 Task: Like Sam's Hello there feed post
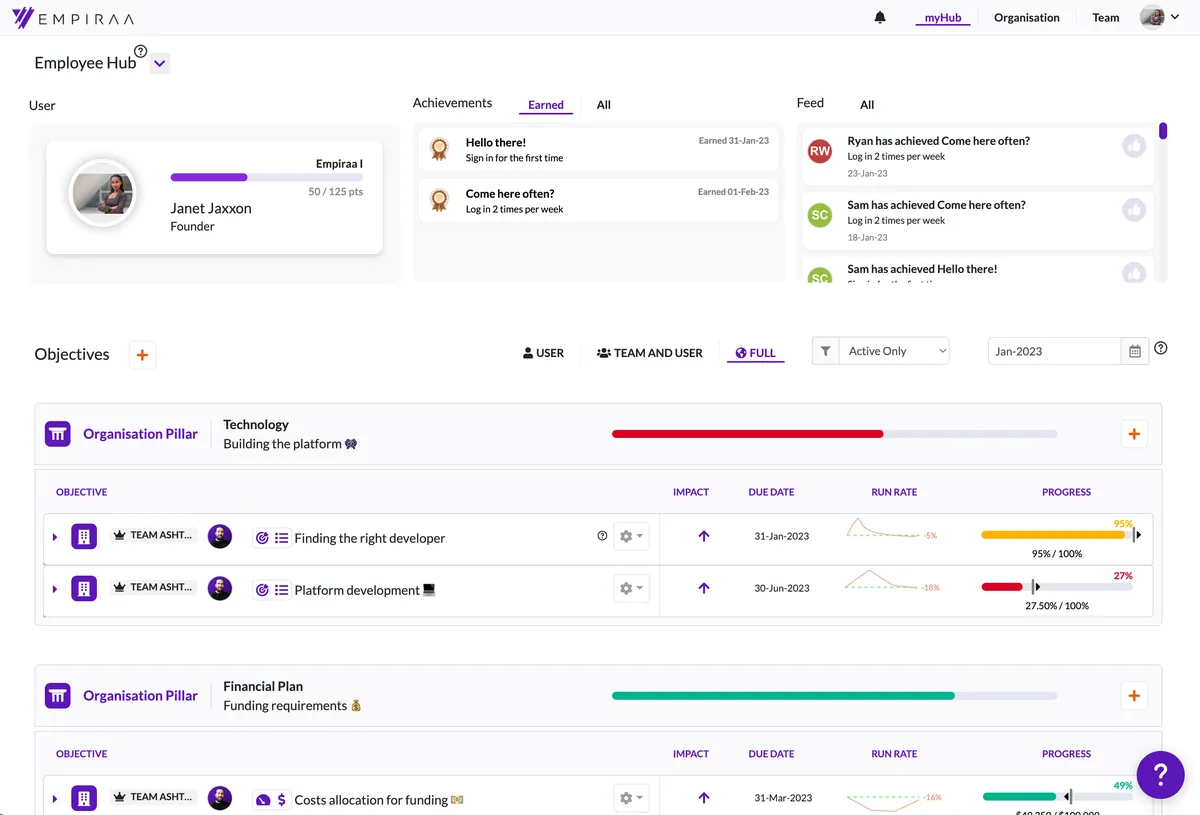pyautogui.click(x=1133, y=272)
